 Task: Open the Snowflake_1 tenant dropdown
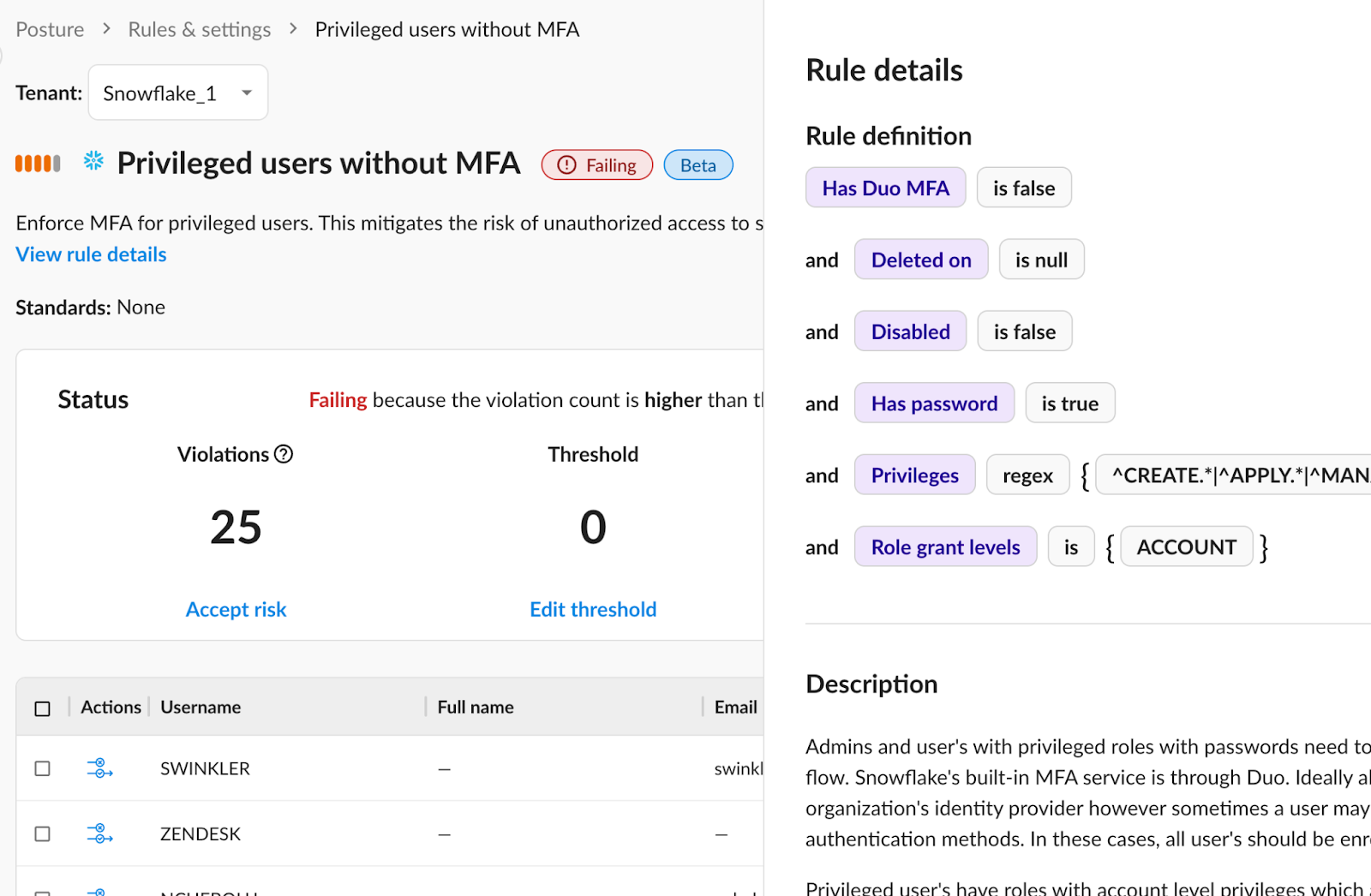click(x=177, y=93)
